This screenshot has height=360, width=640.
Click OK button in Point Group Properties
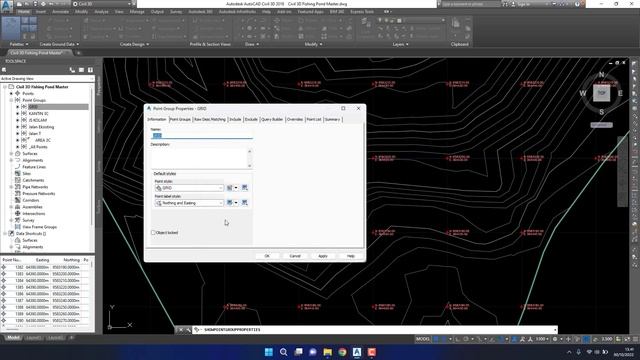267,256
